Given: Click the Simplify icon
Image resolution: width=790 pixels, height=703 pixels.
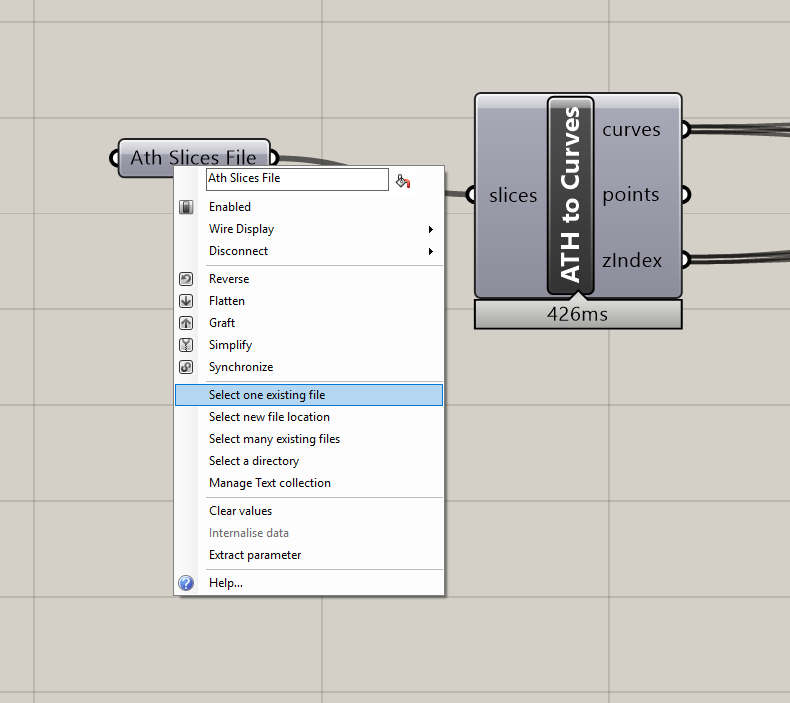Looking at the screenshot, I should [186, 345].
